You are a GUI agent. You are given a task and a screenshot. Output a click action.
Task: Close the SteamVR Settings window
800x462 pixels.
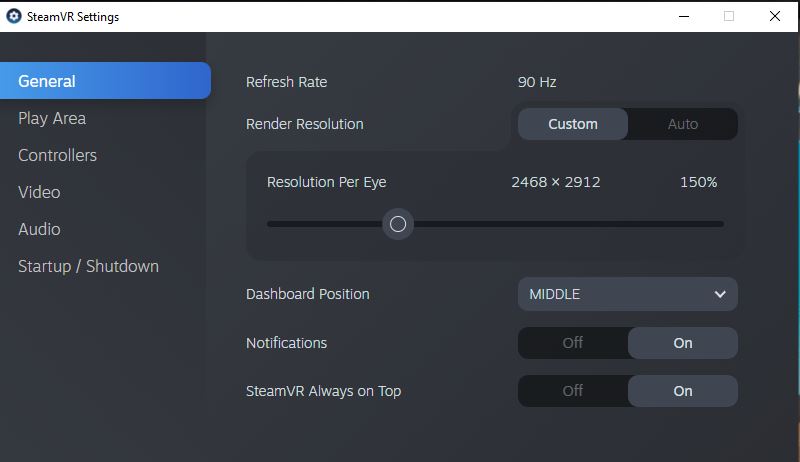click(775, 16)
